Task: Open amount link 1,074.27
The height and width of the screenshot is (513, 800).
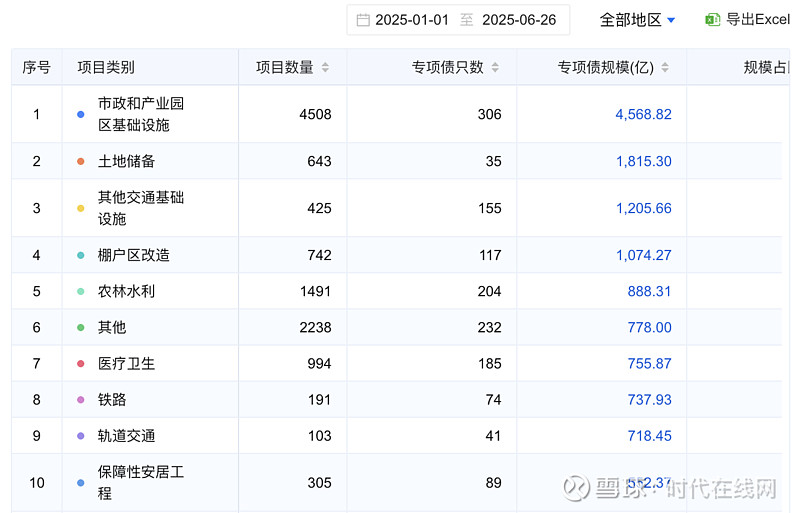Action: click(x=644, y=255)
